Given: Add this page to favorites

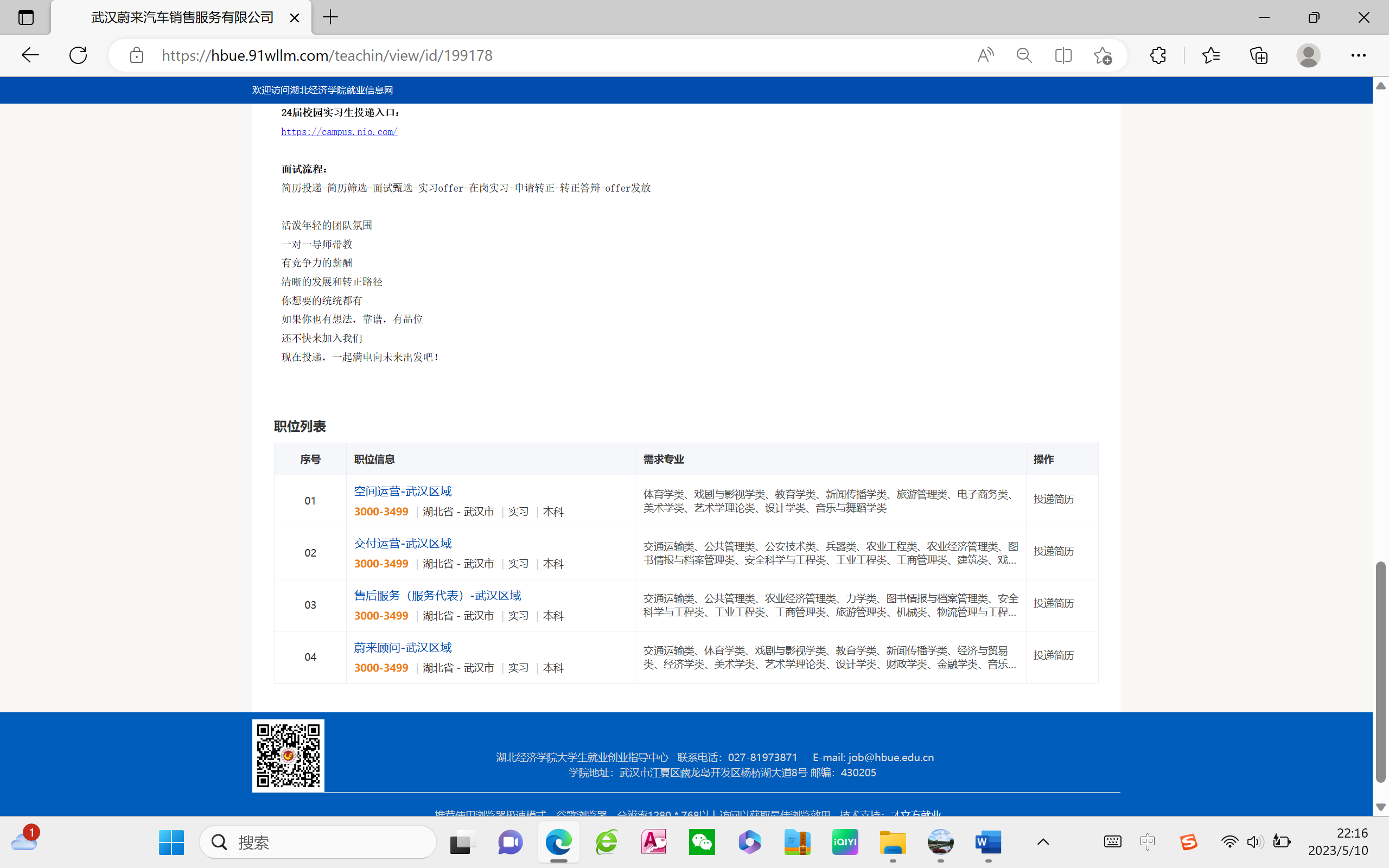Looking at the screenshot, I should tap(1102, 55).
